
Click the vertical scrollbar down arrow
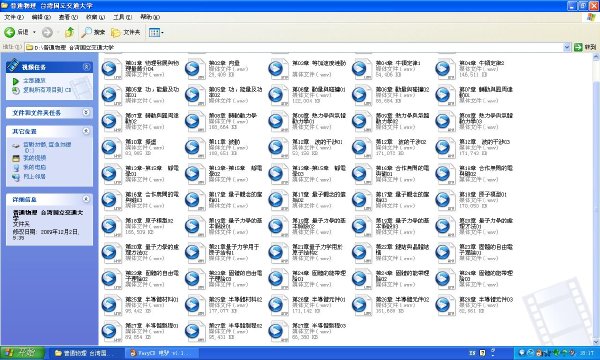coord(596,342)
